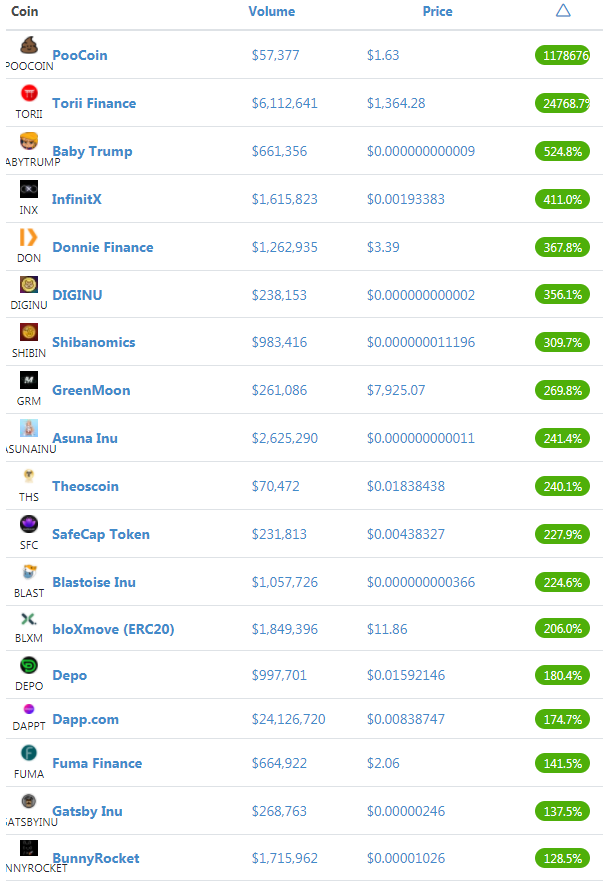Click the teal Fuma Finance F icon
This screenshot has height=883, width=603.
coord(29,752)
